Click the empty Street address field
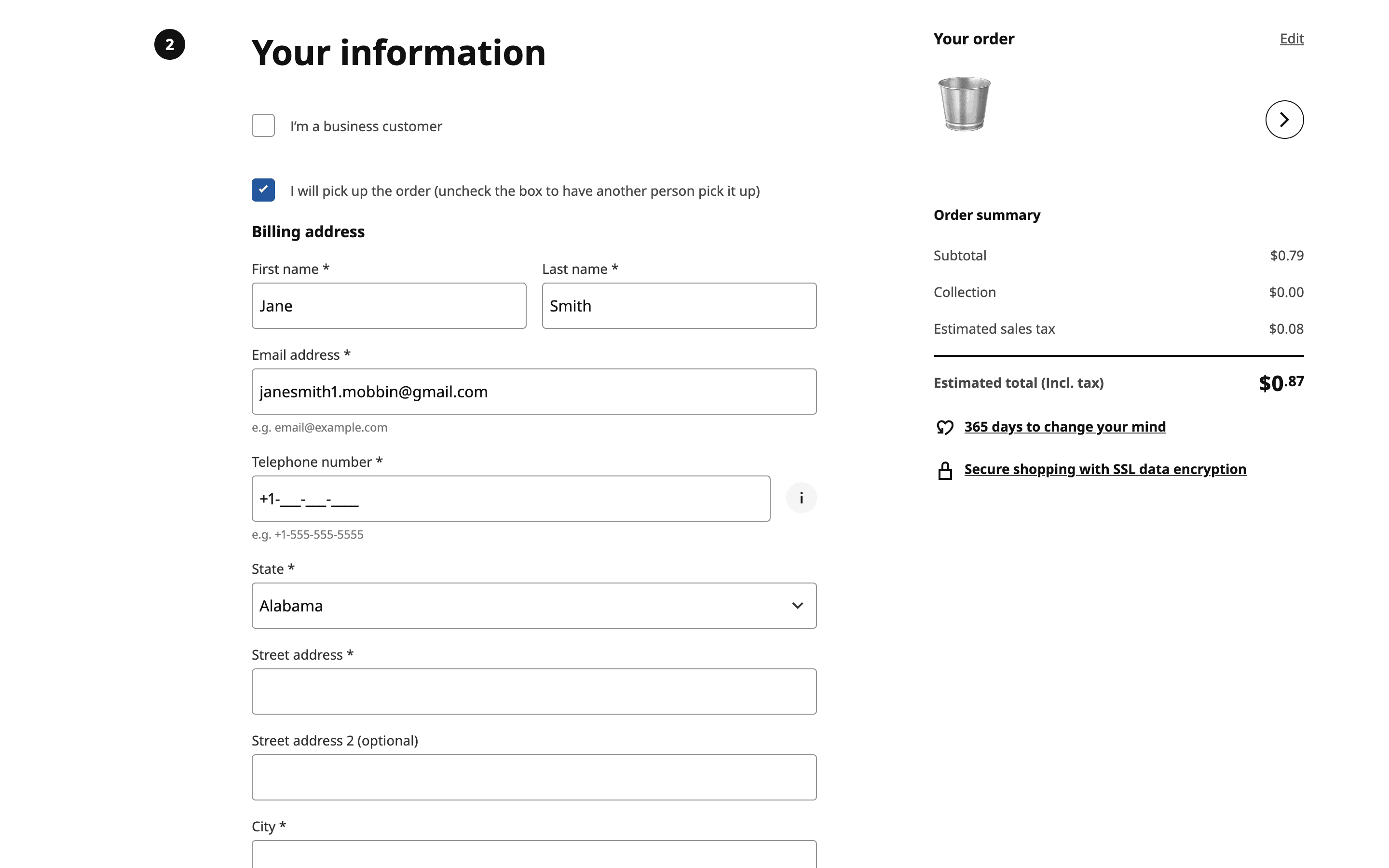Screen dimensions: 1389x868 534,691
